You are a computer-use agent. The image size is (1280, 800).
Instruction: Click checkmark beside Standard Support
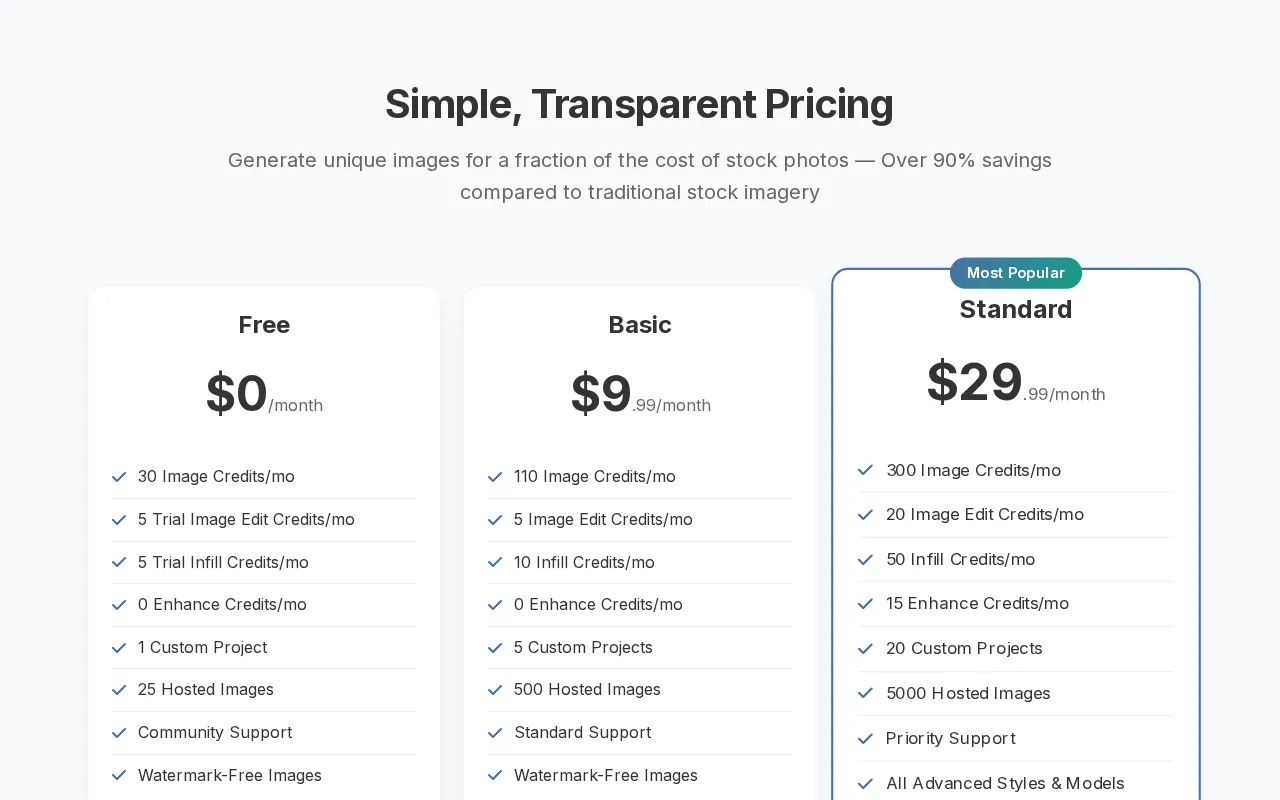(x=495, y=733)
